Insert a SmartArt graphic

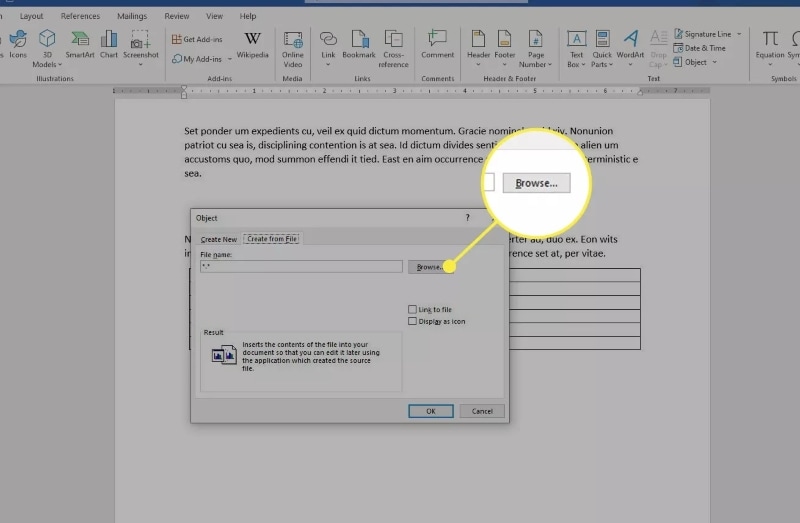(80, 44)
